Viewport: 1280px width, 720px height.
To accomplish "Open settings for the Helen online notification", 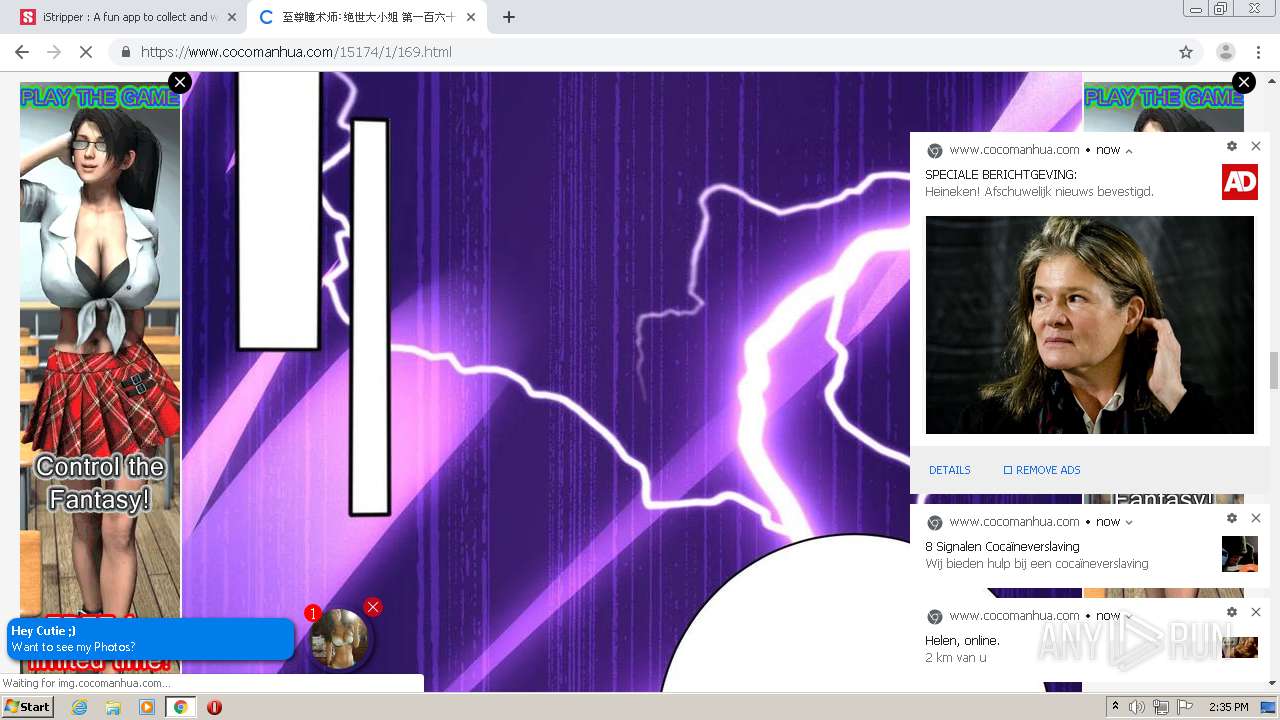I will [1232, 612].
